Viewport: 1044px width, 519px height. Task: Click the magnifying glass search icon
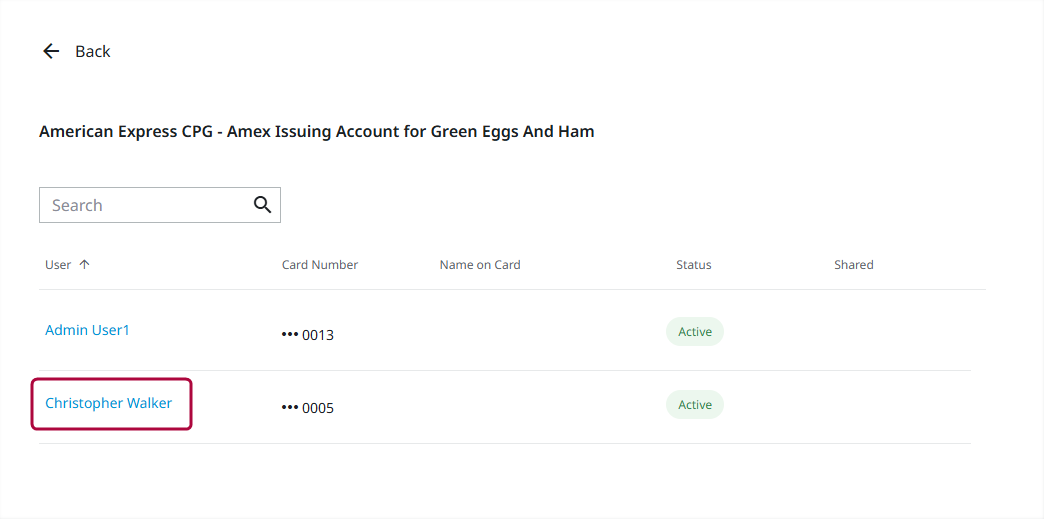262,205
